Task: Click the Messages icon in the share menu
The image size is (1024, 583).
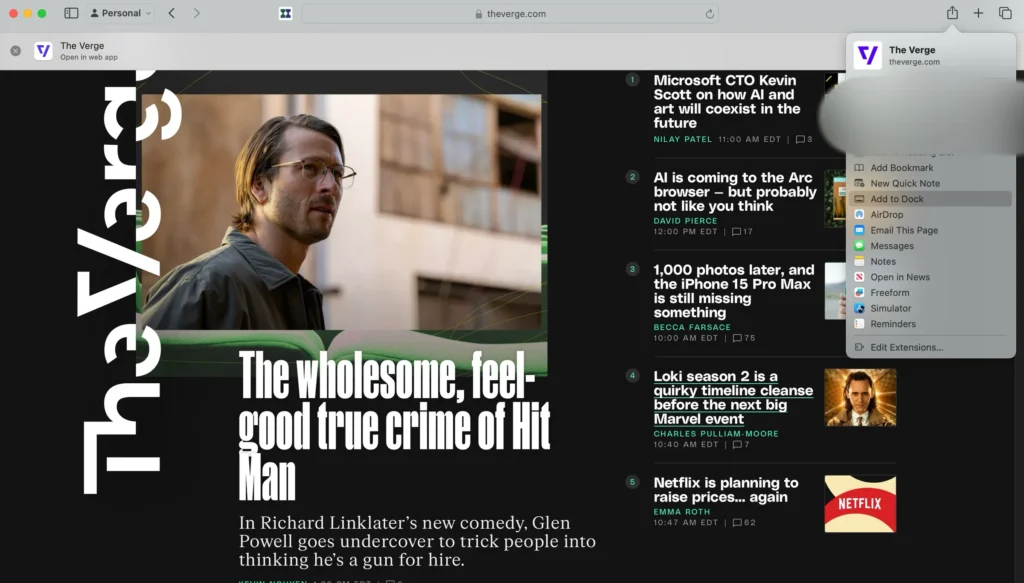Action: click(859, 246)
